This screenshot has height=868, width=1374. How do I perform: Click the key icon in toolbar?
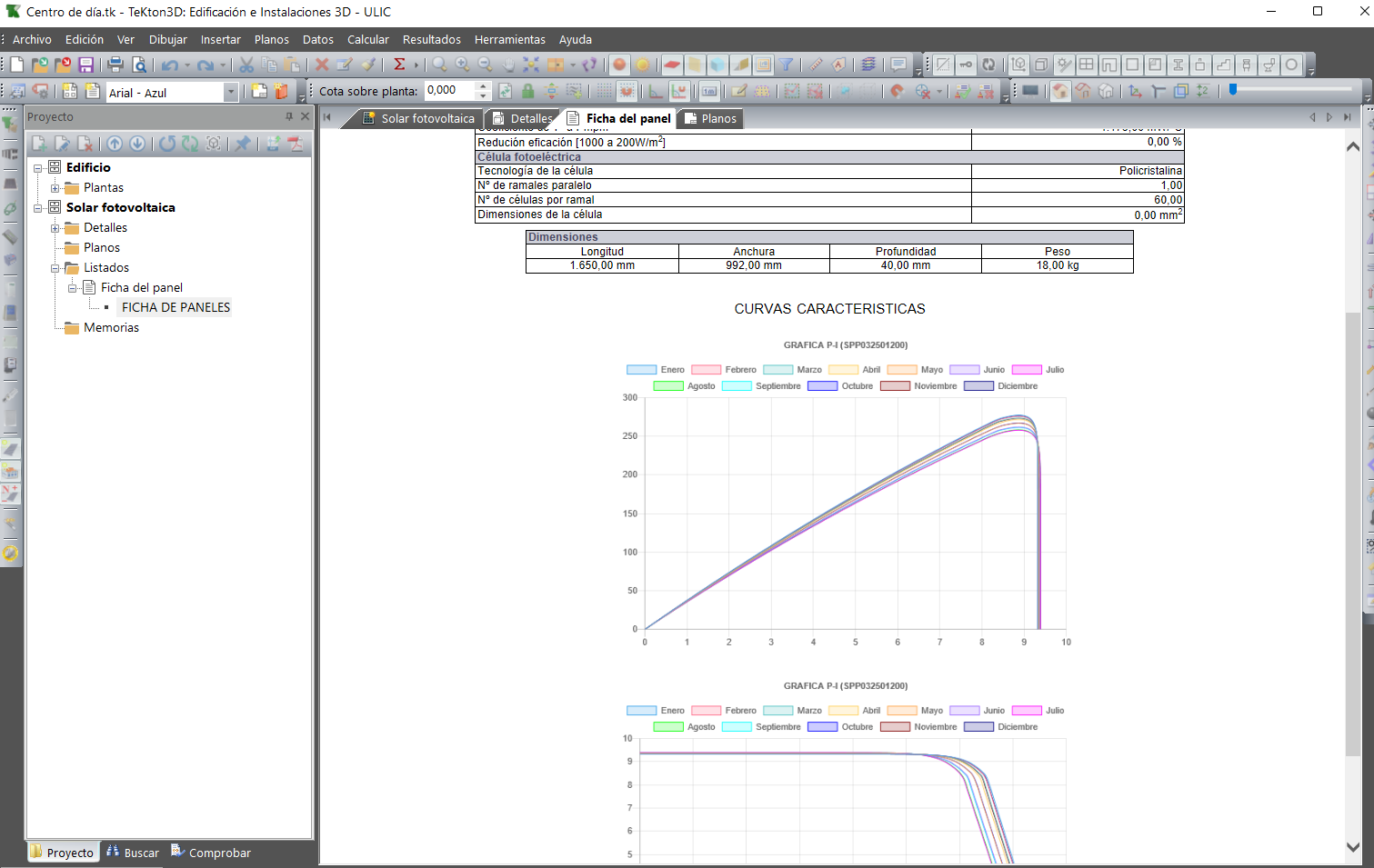[x=966, y=65]
